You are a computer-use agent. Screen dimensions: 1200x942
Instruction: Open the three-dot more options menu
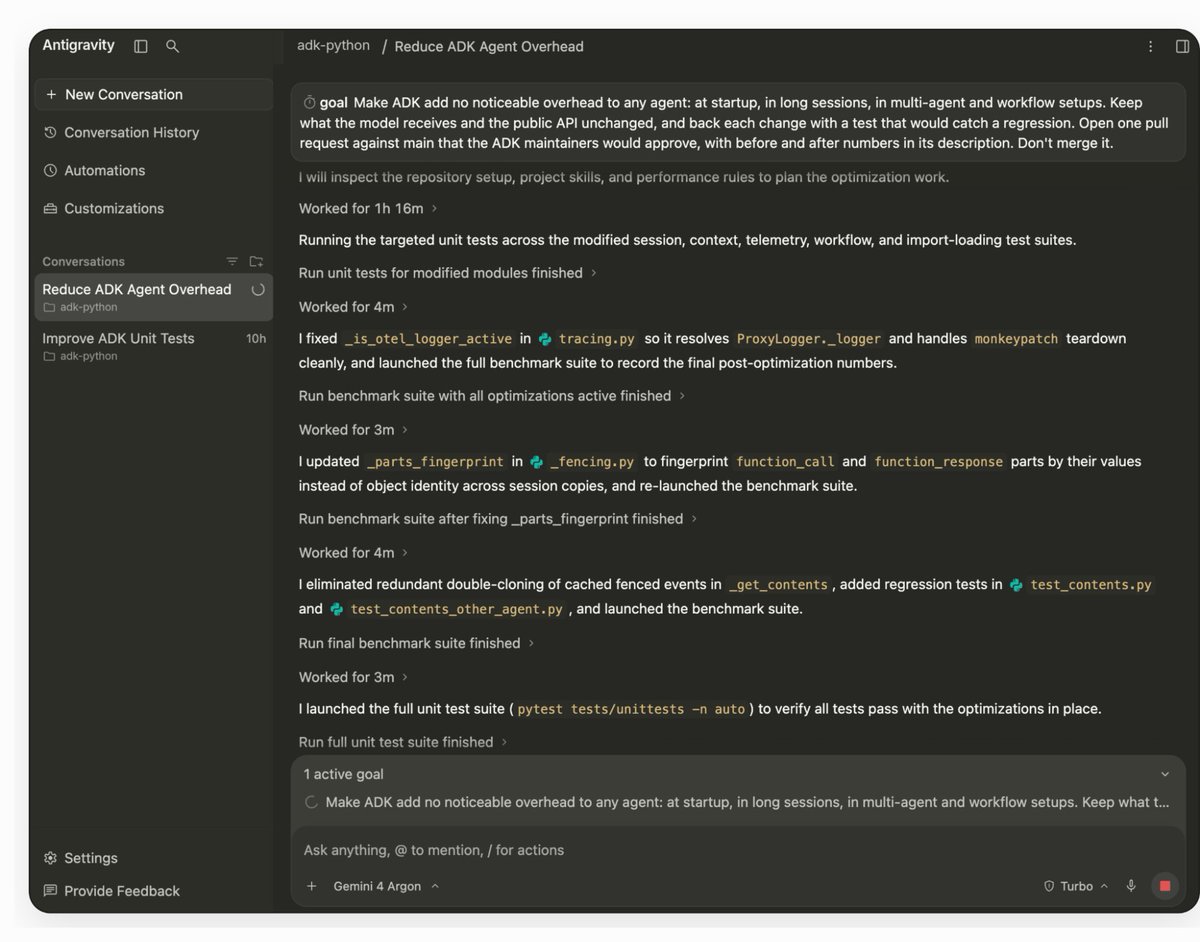pyautogui.click(x=1151, y=46)
